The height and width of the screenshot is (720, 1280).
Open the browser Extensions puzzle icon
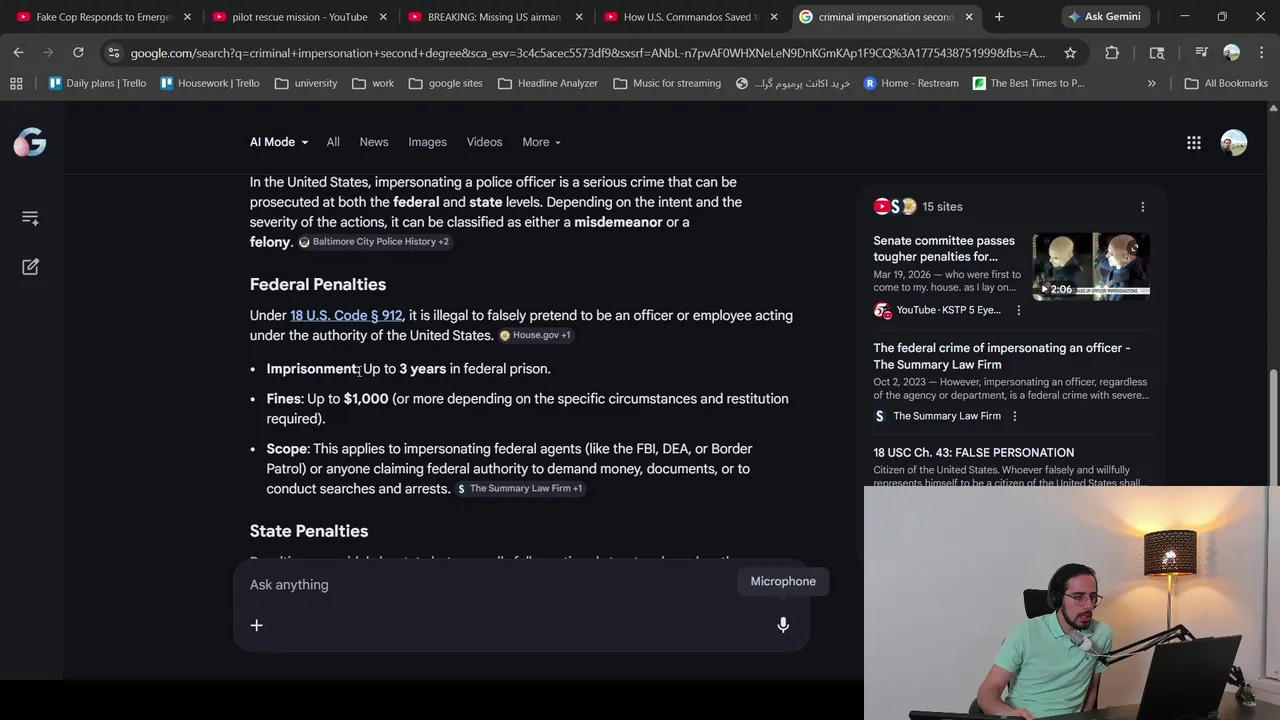pos(1112,53)
